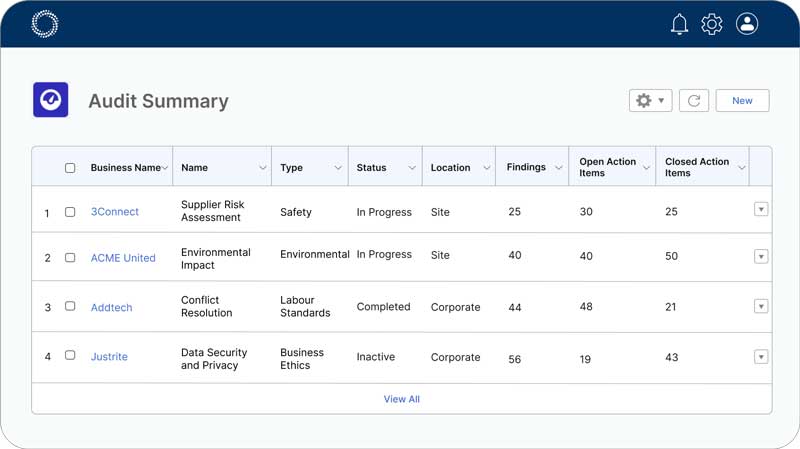This screenshot has width=800, height=449.
Task: Expand the Location column menu chevron
Action: pyautogui.click(x=487, y=168)
